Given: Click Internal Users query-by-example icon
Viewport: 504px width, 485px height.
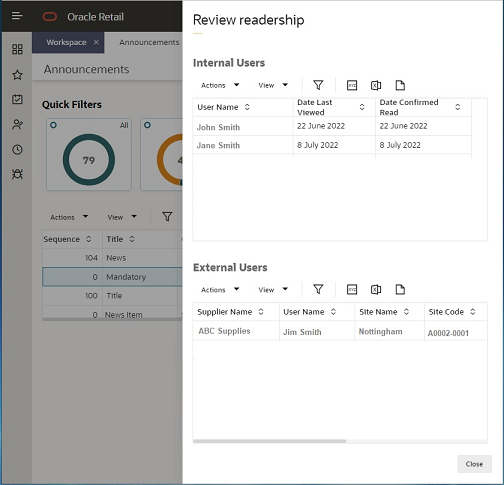Looking at the screenshot, I should point(352,85).
